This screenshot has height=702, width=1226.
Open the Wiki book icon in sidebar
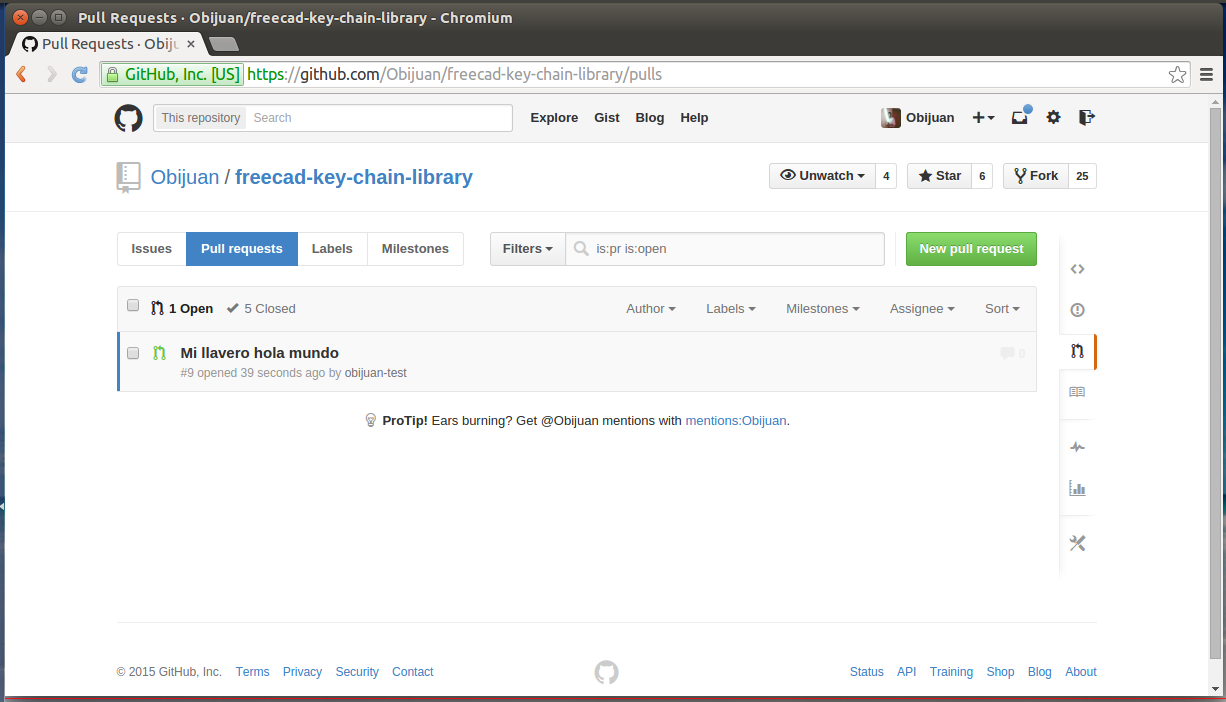pos(1077,392)
